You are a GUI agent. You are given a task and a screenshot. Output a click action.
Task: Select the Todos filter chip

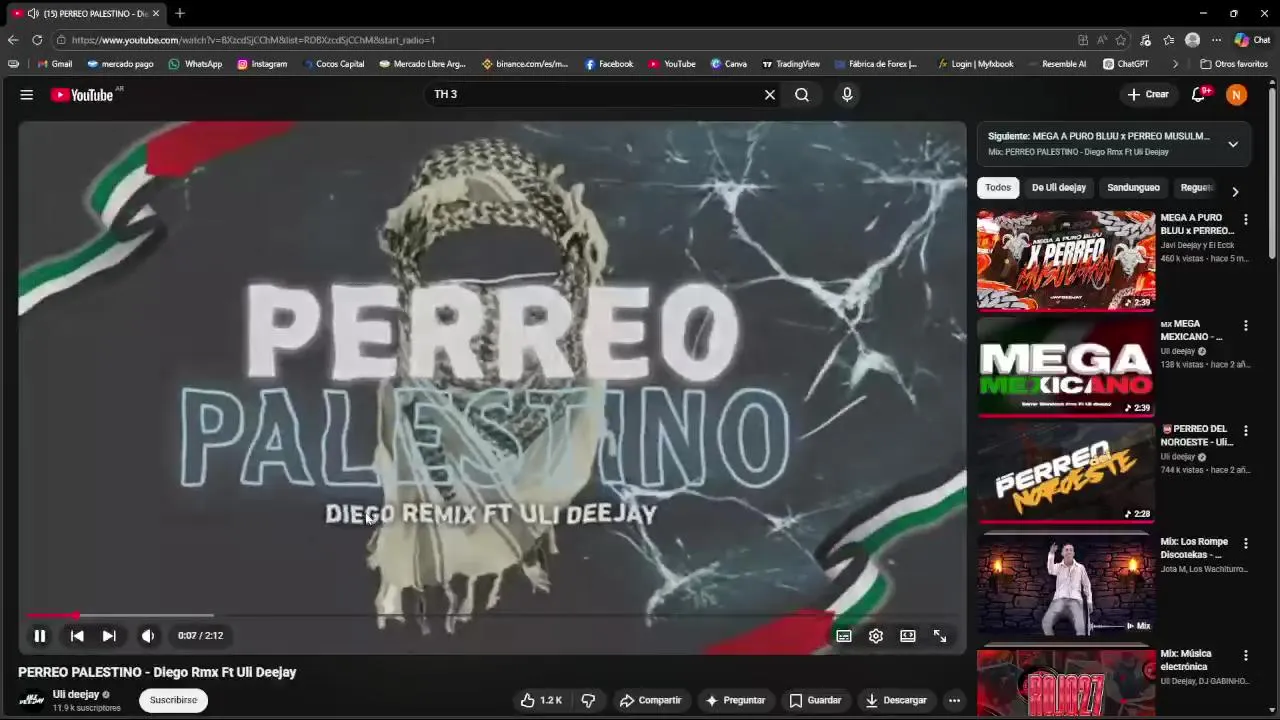point(998,188)
